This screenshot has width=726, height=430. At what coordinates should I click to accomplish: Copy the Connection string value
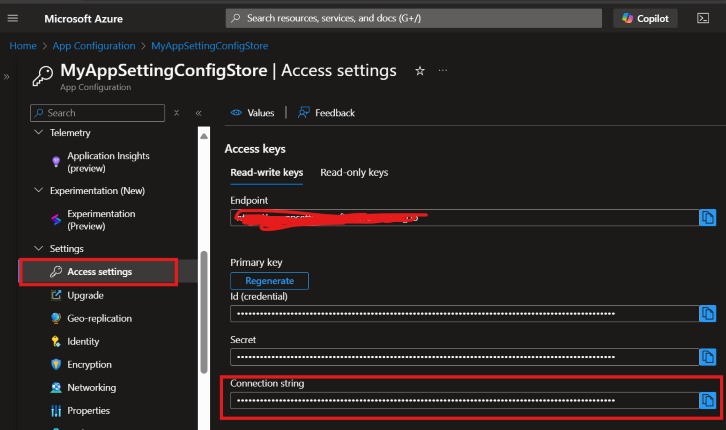tap(708, 400)
